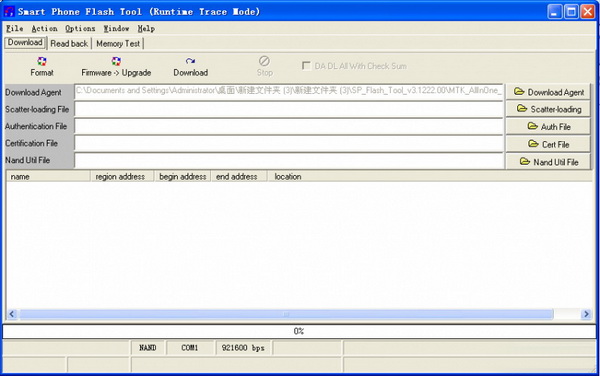The width and height of the screenshot is (600, 376).
Task: Click the Auth File browse button
Action: pyautogui.click(x=548, y=126)
